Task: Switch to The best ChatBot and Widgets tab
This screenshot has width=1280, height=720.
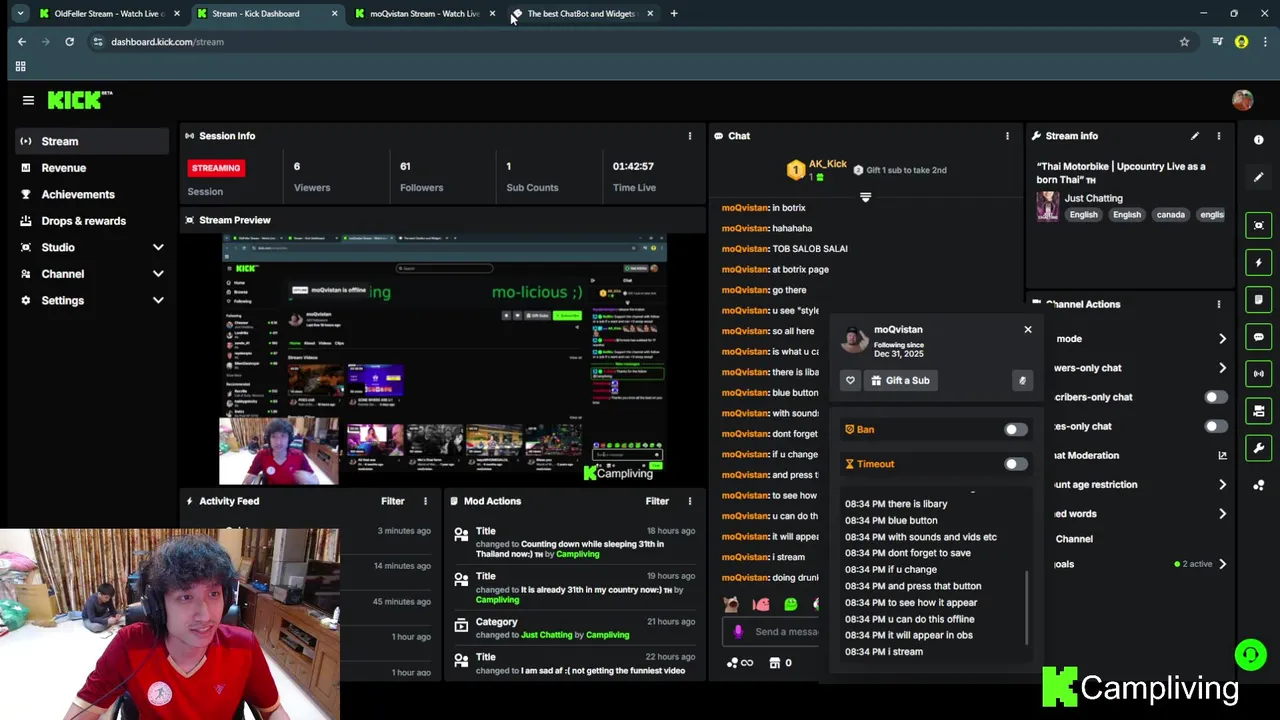Action: point(582,14)
